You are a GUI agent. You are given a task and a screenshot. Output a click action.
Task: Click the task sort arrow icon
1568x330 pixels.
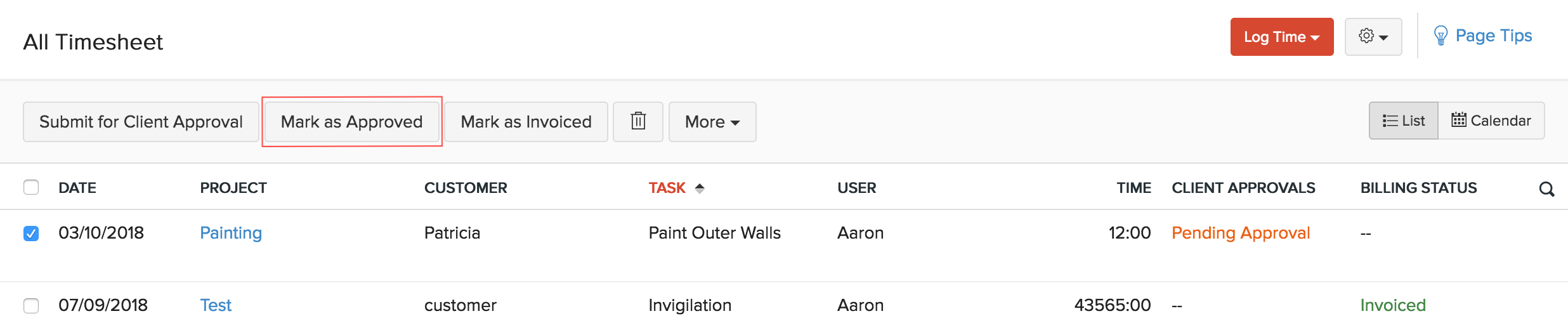(700, 188)
